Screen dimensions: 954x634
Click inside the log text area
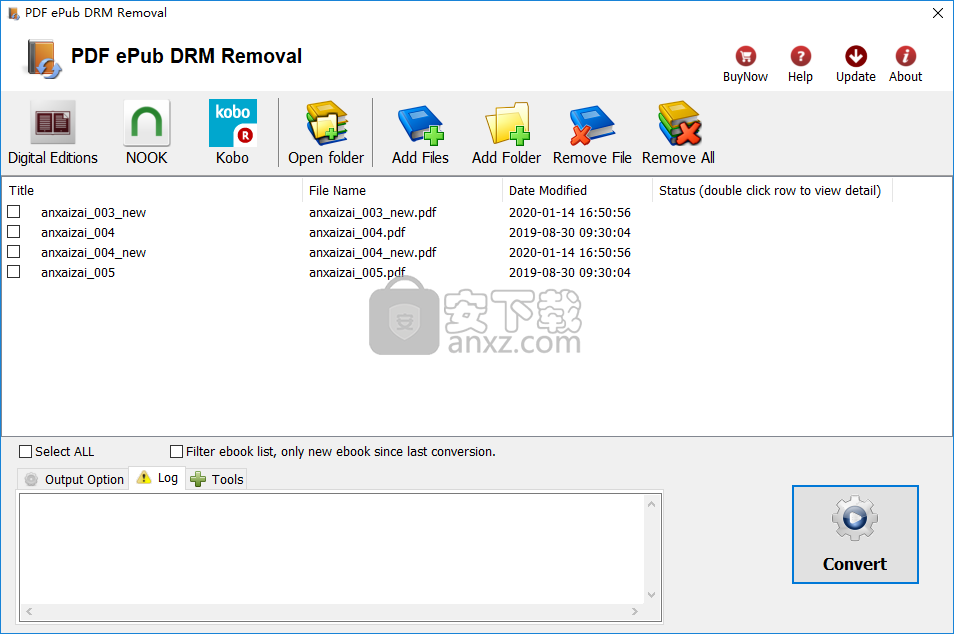point(332,549)
